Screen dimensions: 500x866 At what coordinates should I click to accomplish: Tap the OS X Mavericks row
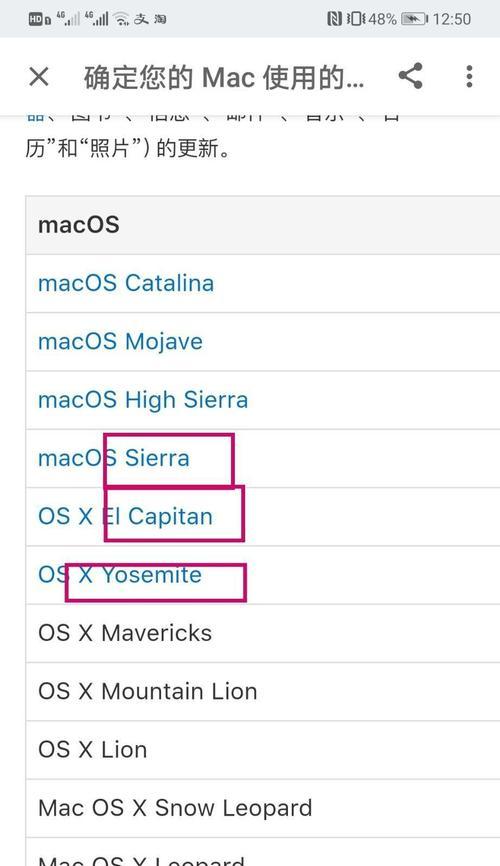[263, 633]
